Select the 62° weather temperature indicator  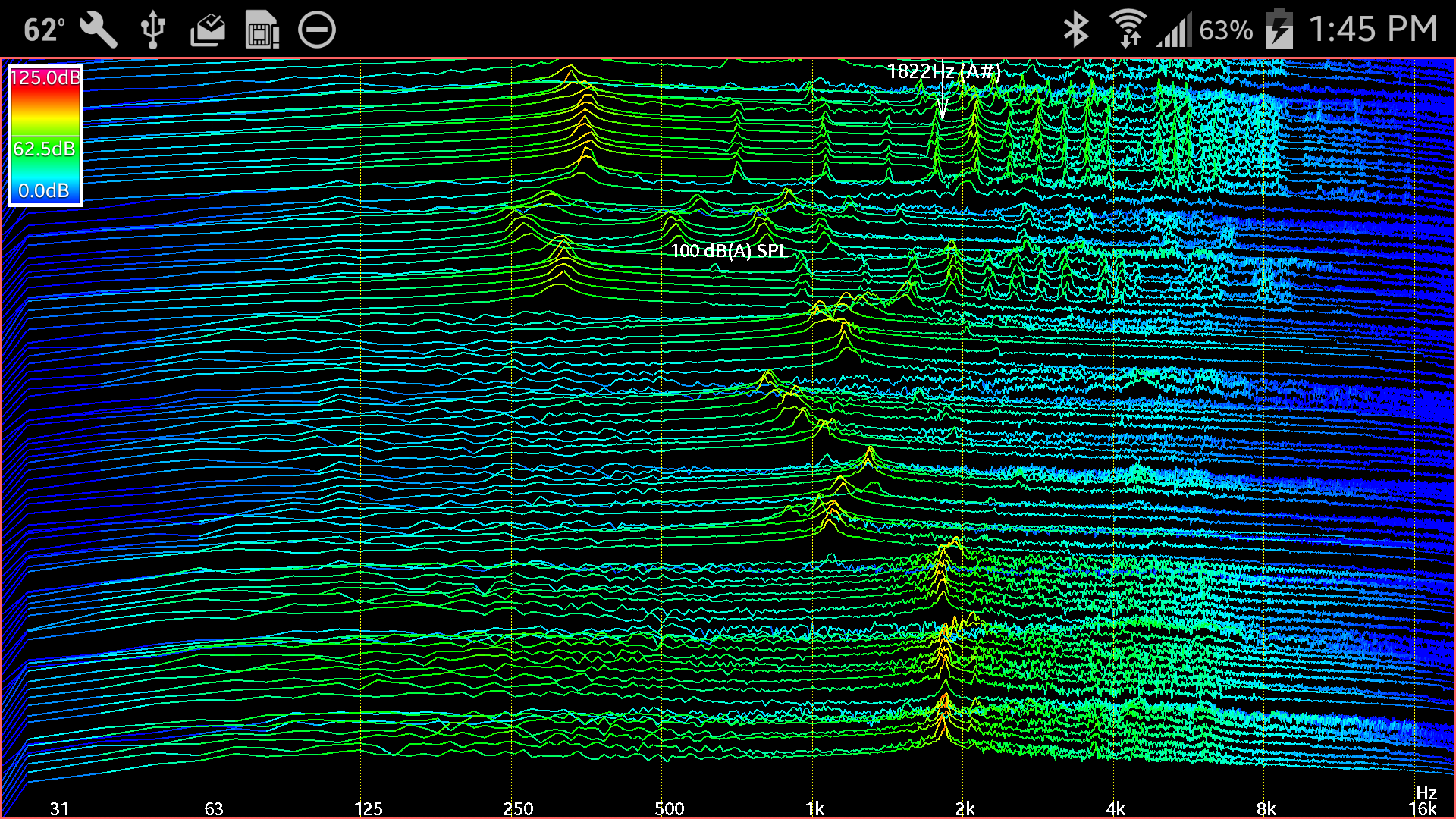tap(44, 29)
